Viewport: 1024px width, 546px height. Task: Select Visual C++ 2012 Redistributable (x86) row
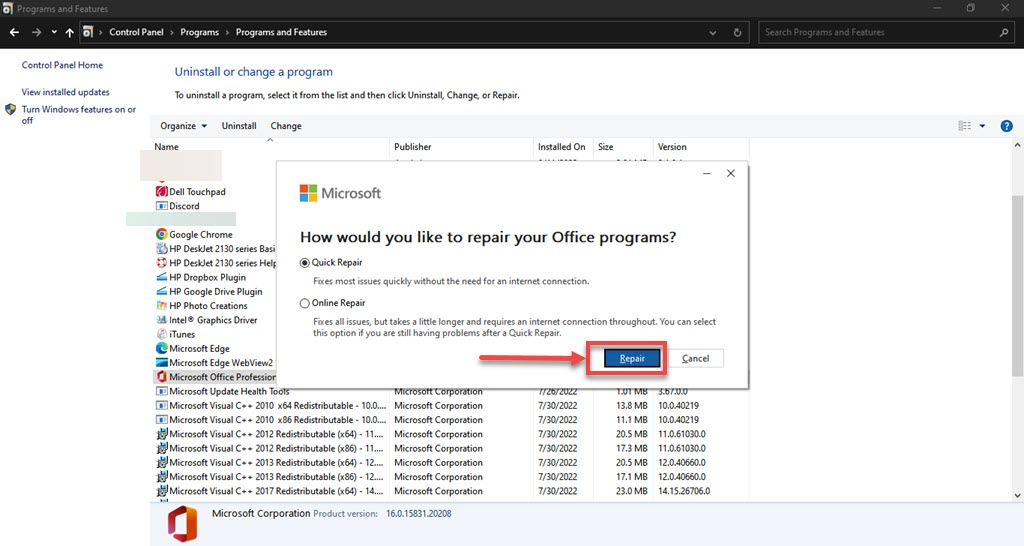tap(451, 448)
